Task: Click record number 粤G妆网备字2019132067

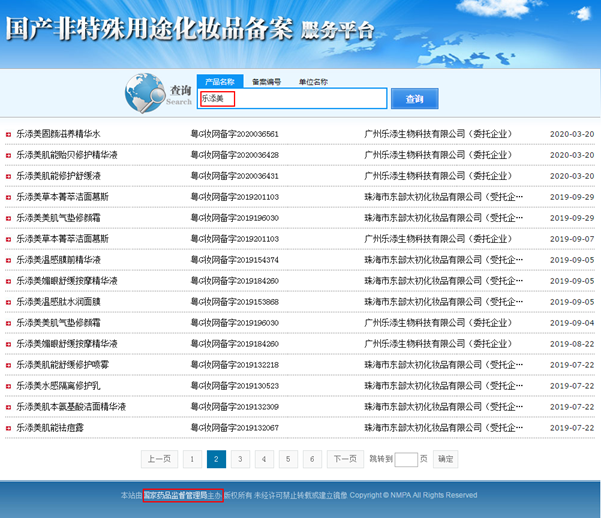Action: tap(235, 428)
